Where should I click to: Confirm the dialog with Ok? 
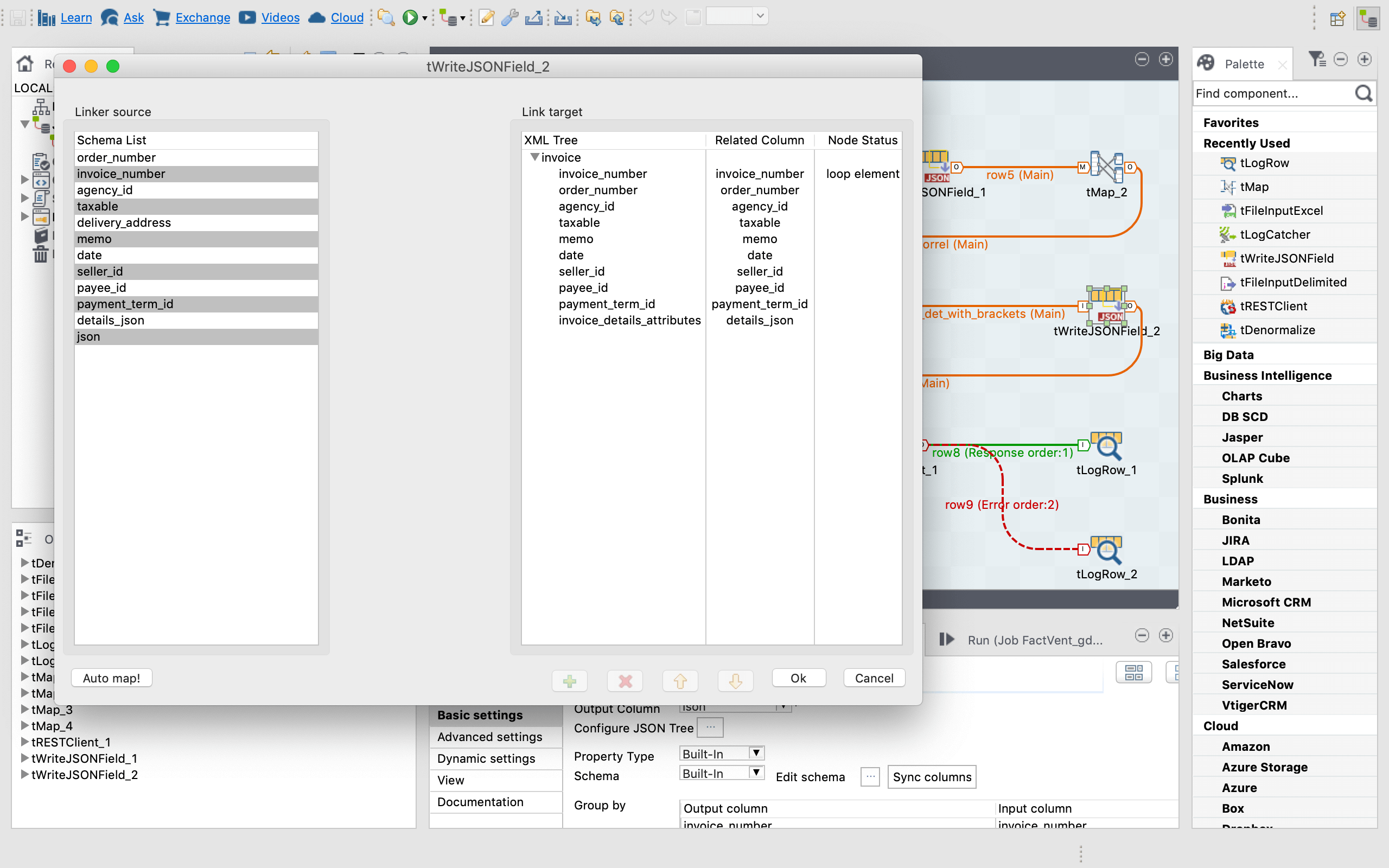point(798,678)
